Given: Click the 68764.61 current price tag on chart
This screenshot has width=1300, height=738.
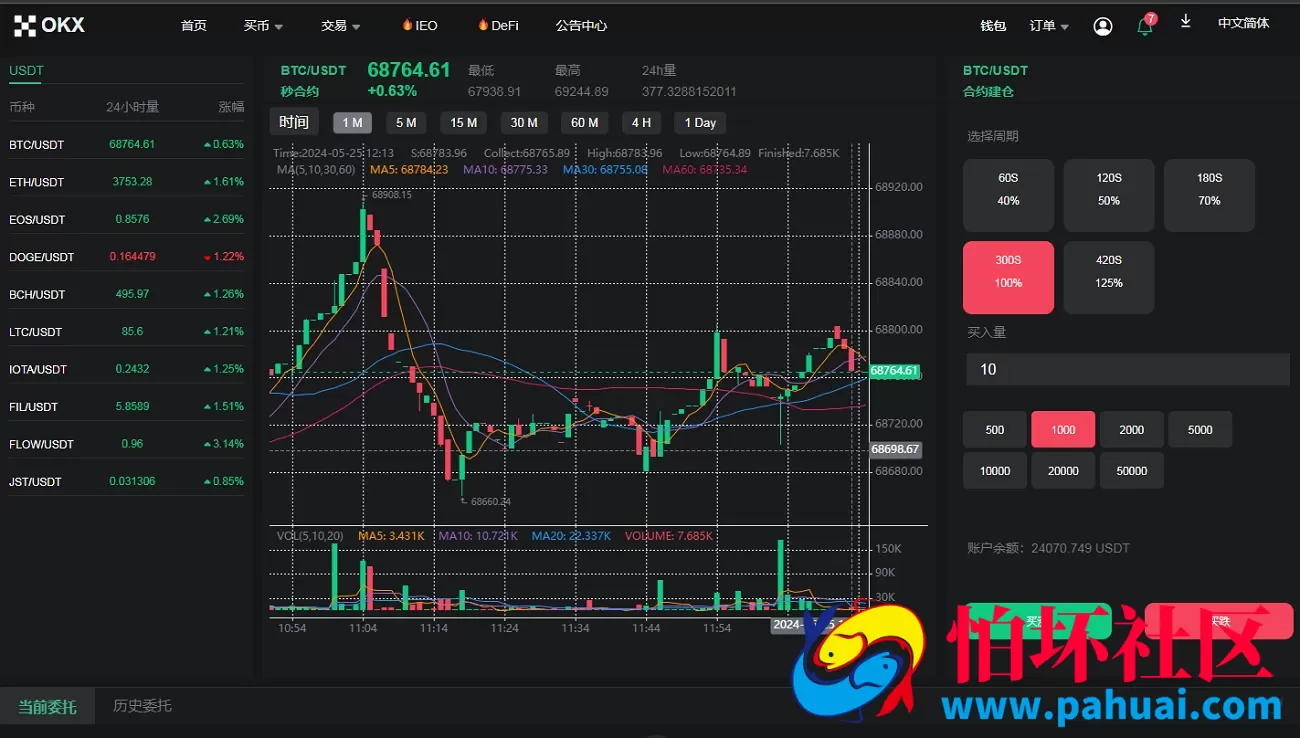Looking at the screenshot, I should click(x=894, y=370).
